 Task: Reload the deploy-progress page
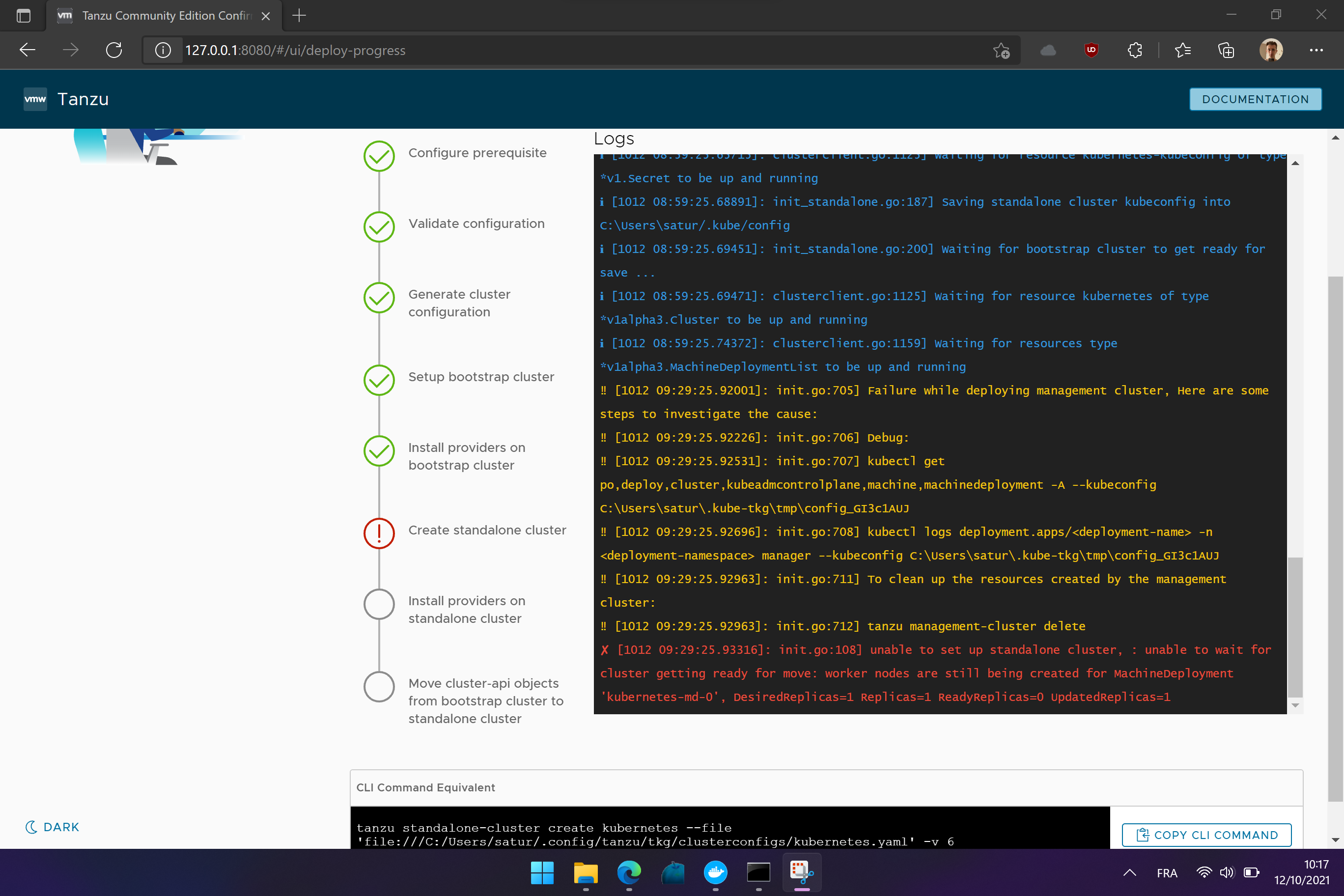click(114, 50)
